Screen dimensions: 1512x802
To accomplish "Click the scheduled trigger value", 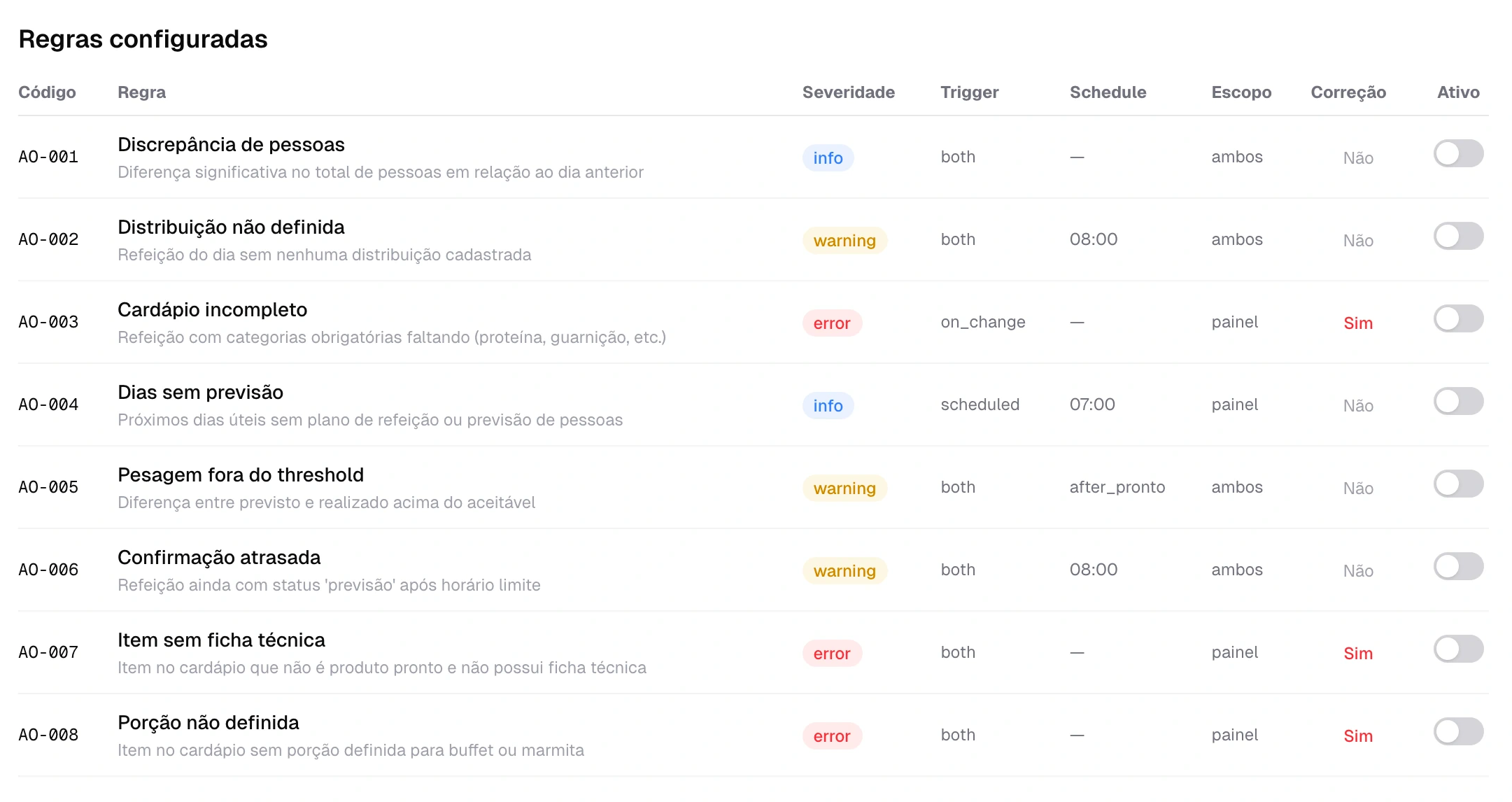I will tap(980, 404).
